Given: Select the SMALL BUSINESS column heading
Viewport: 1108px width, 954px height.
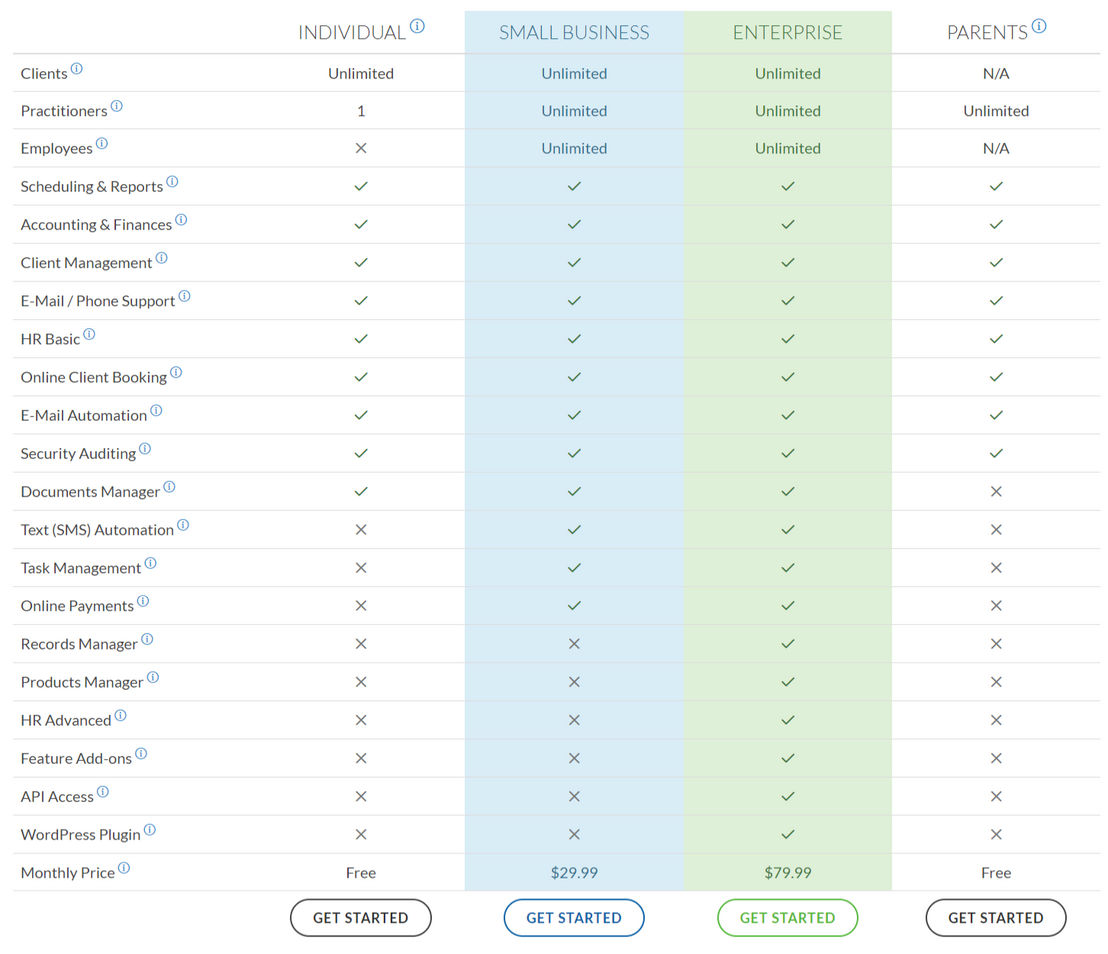Looking at the screenshot, I should click(574, 33).
